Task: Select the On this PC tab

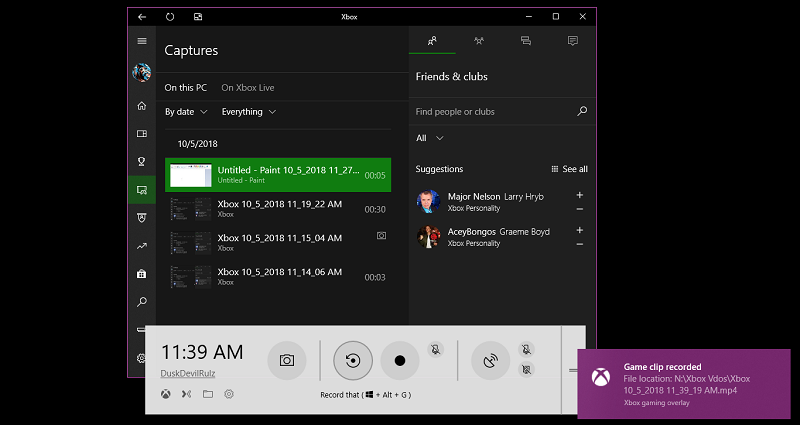Action: [186, 88]
